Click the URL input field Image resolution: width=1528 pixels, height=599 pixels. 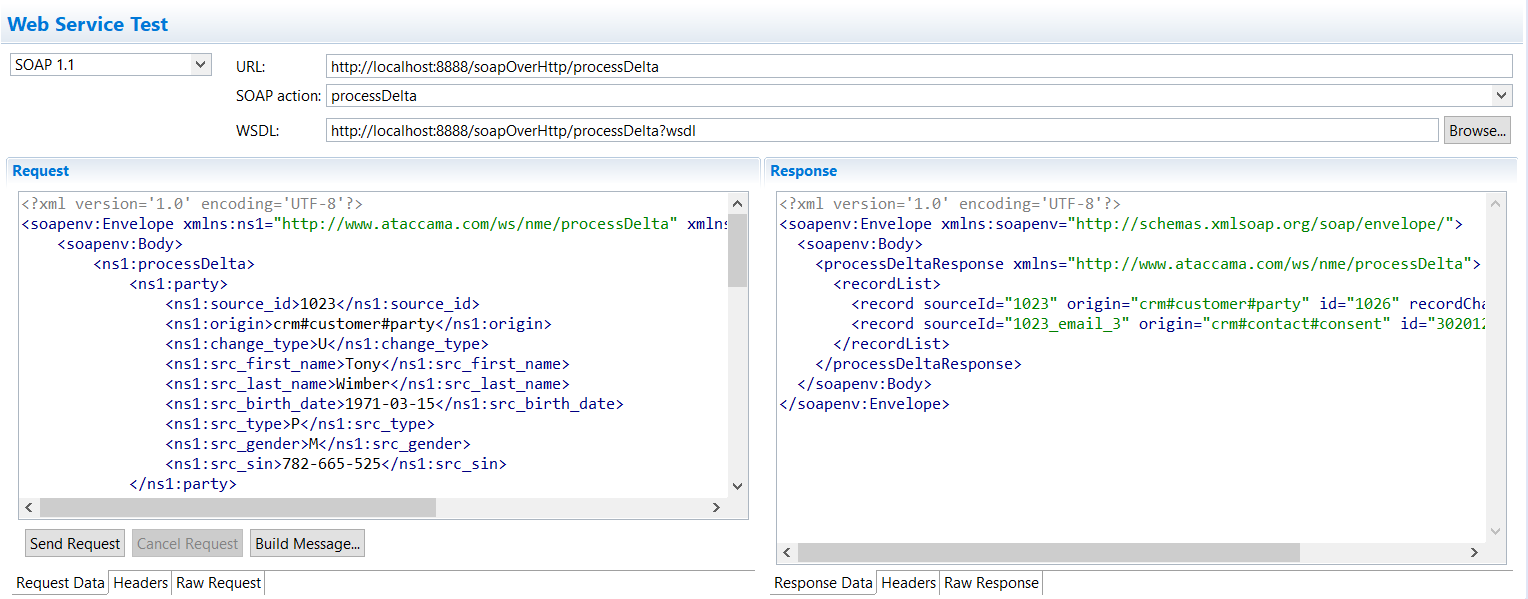pos(918,66)
